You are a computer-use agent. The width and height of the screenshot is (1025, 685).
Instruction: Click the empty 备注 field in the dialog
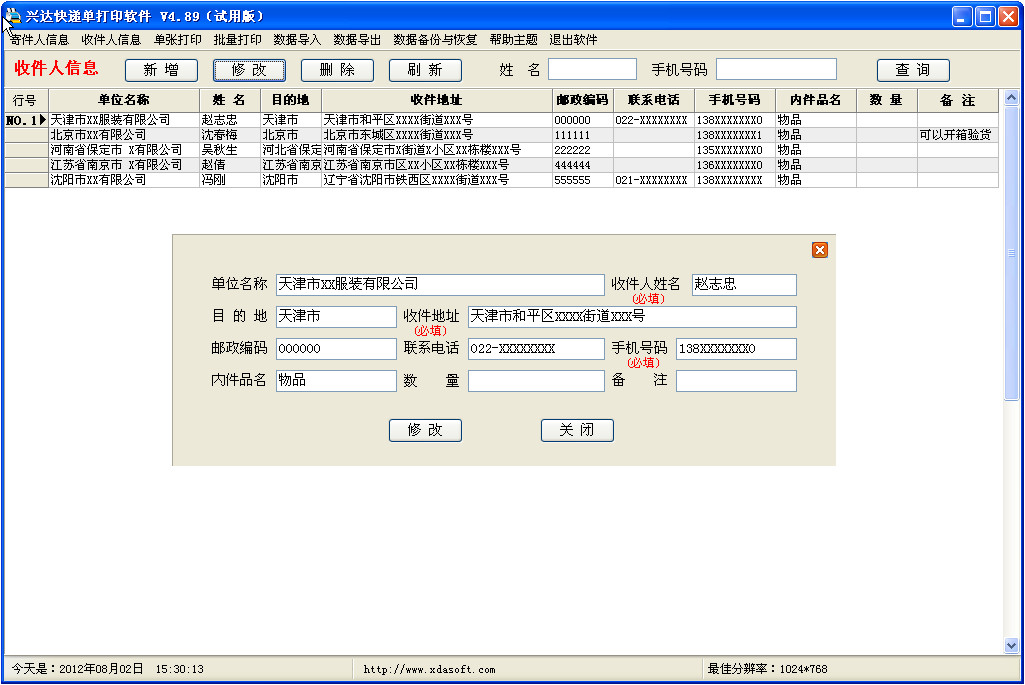pyautogui.click(x=736, y=380)
